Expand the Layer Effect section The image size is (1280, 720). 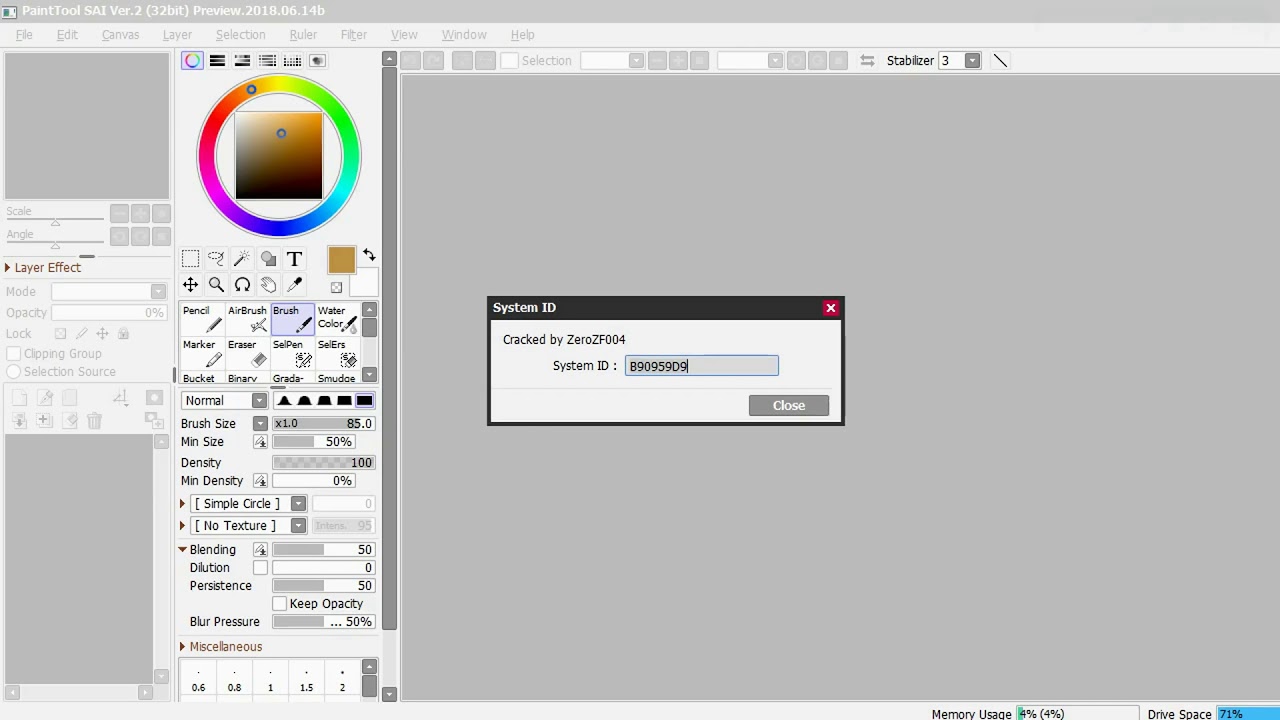[8, 268]
